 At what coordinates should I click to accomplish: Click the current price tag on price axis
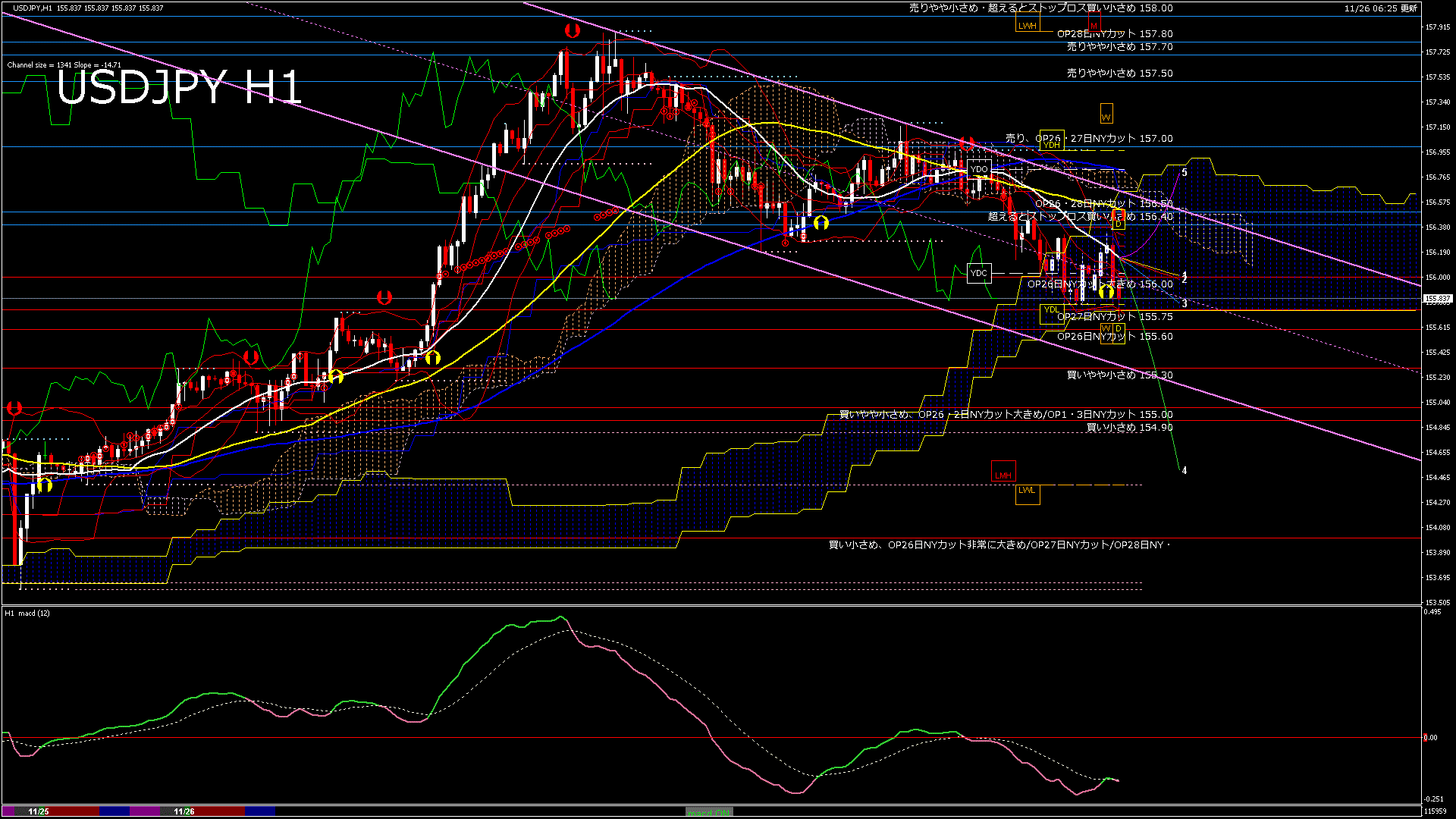click(x=1437, y=299)
